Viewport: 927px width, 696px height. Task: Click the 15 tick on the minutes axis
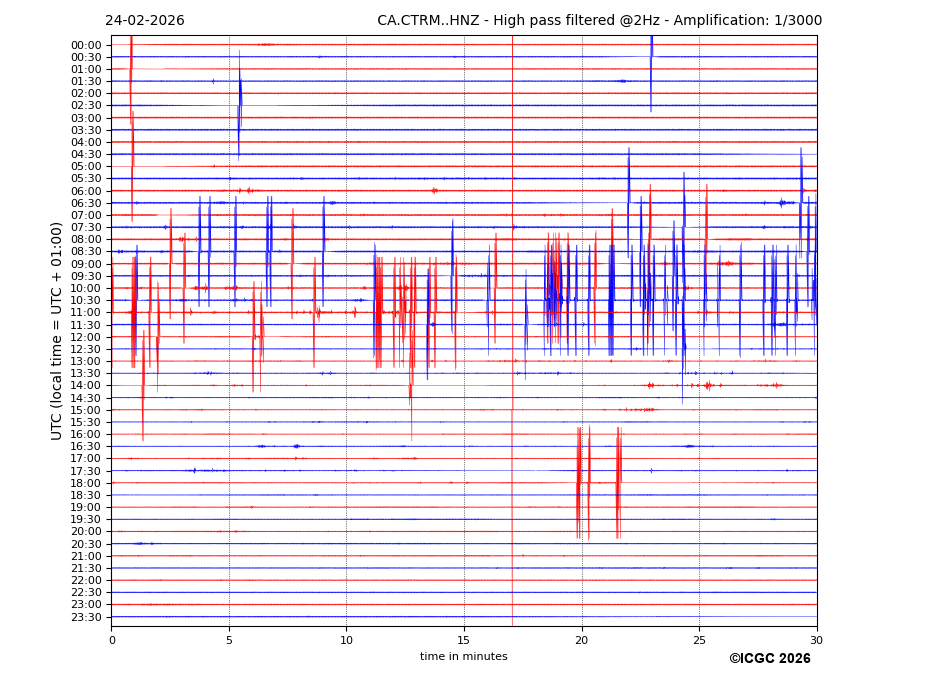(464, 640)
